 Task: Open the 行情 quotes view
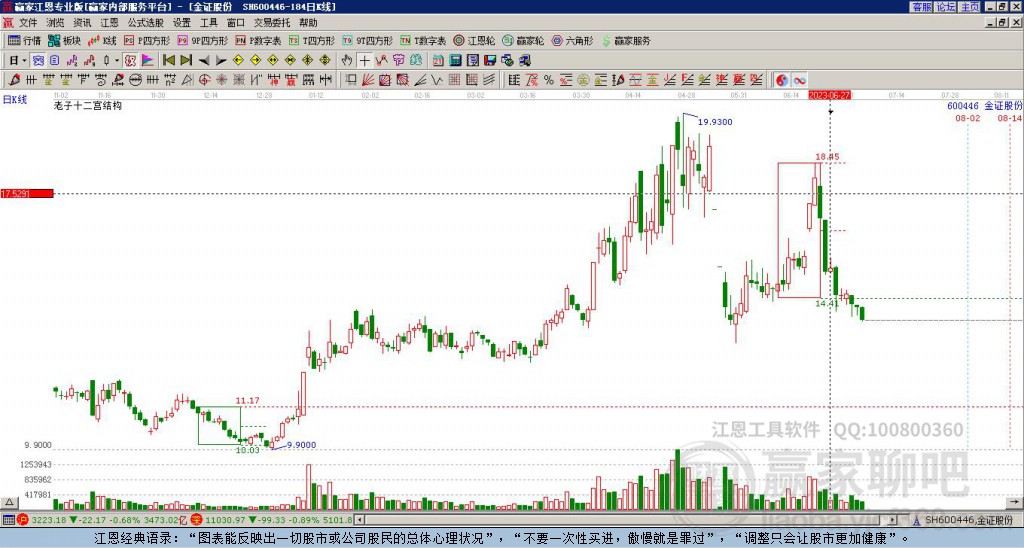25,40
